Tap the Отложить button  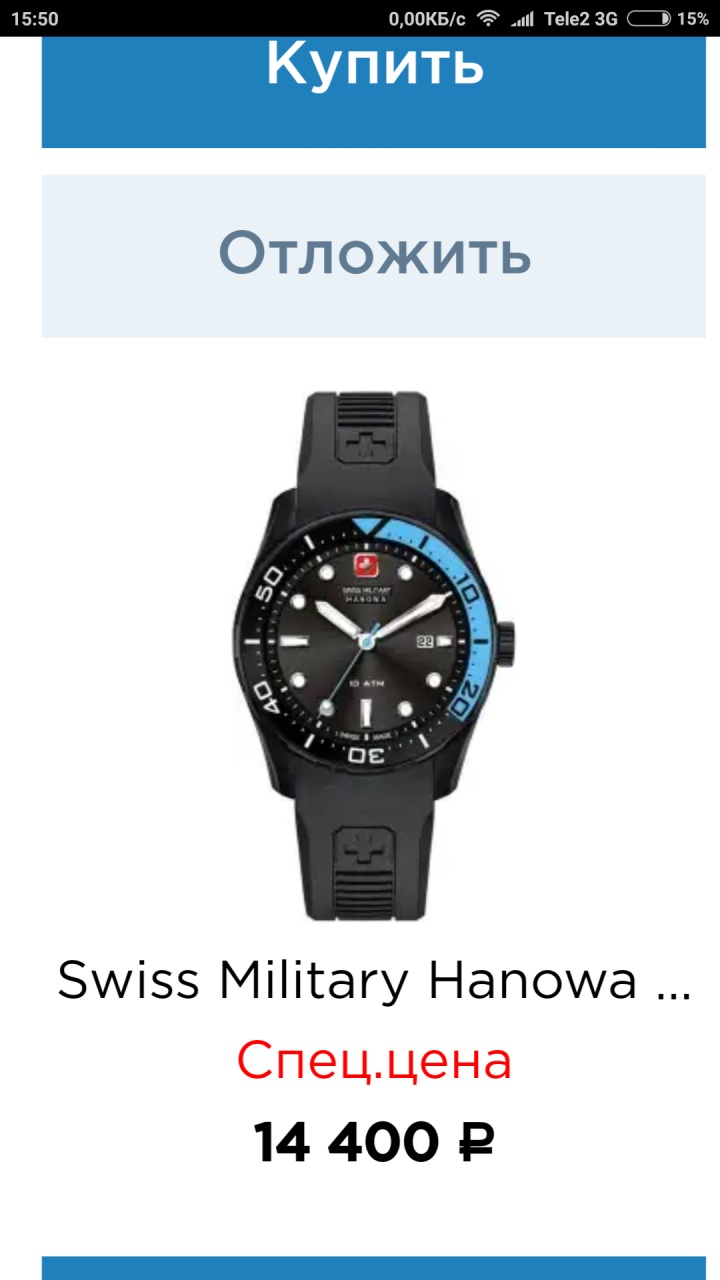point(374,256)
